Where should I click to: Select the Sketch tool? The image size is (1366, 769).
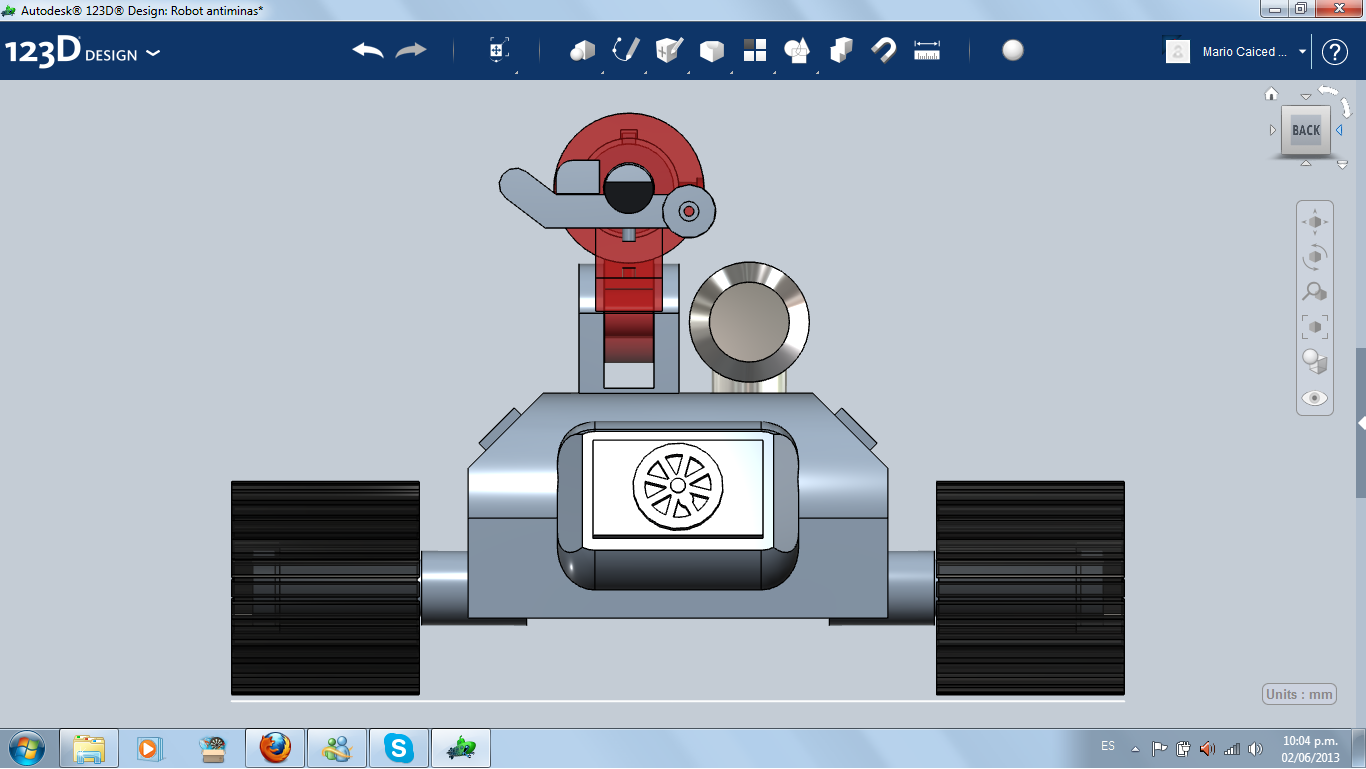point(626,50)
